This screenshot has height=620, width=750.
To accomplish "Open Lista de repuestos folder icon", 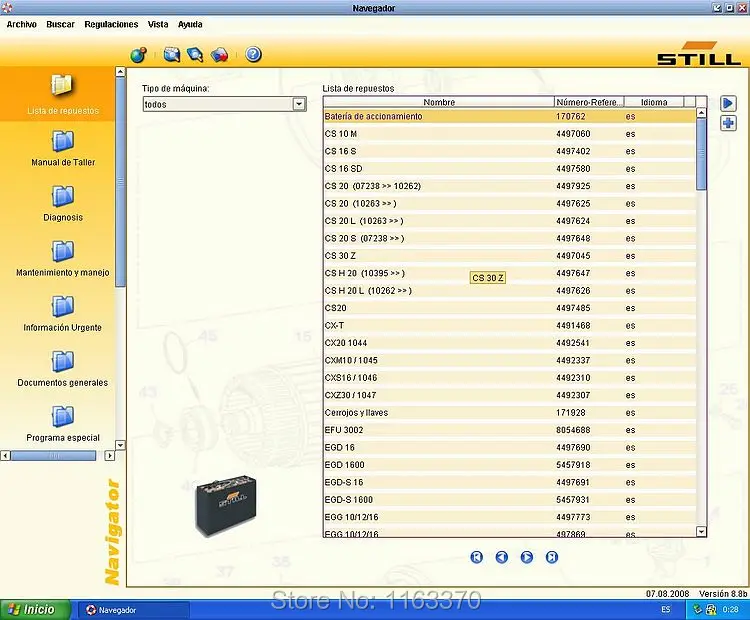I will point(63,86).
